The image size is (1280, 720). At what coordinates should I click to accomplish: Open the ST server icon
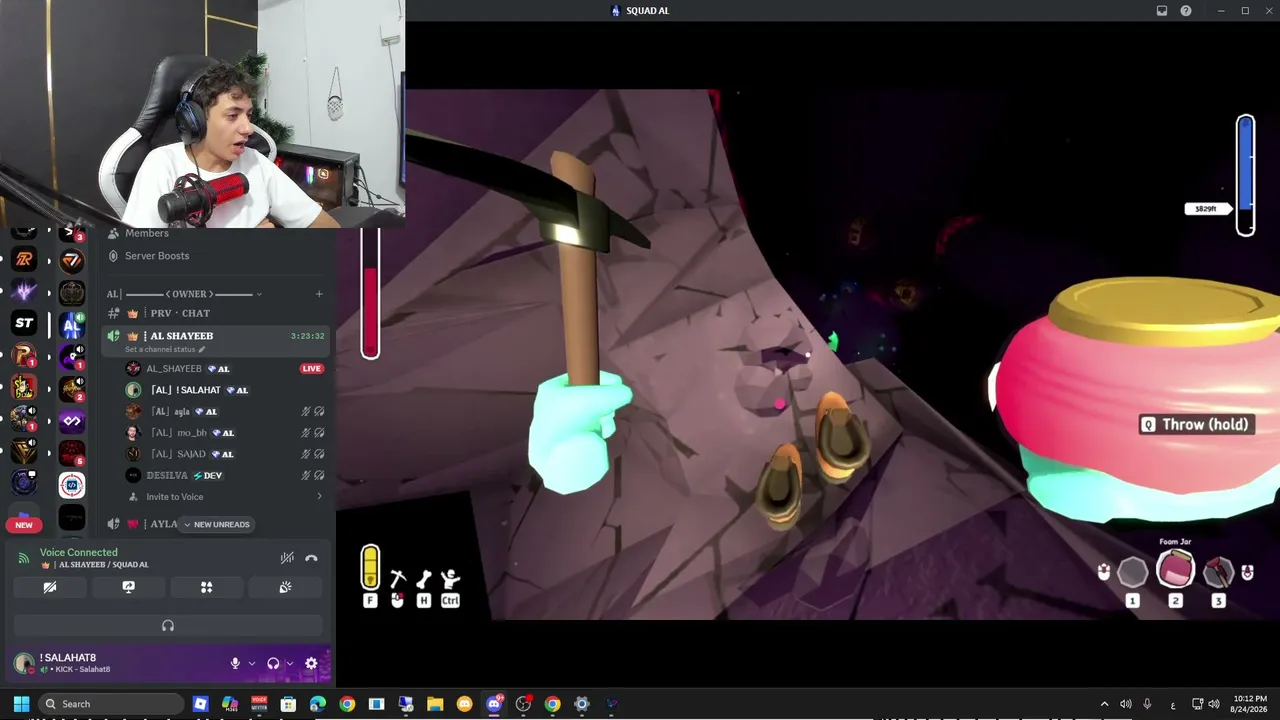(24, 323)
